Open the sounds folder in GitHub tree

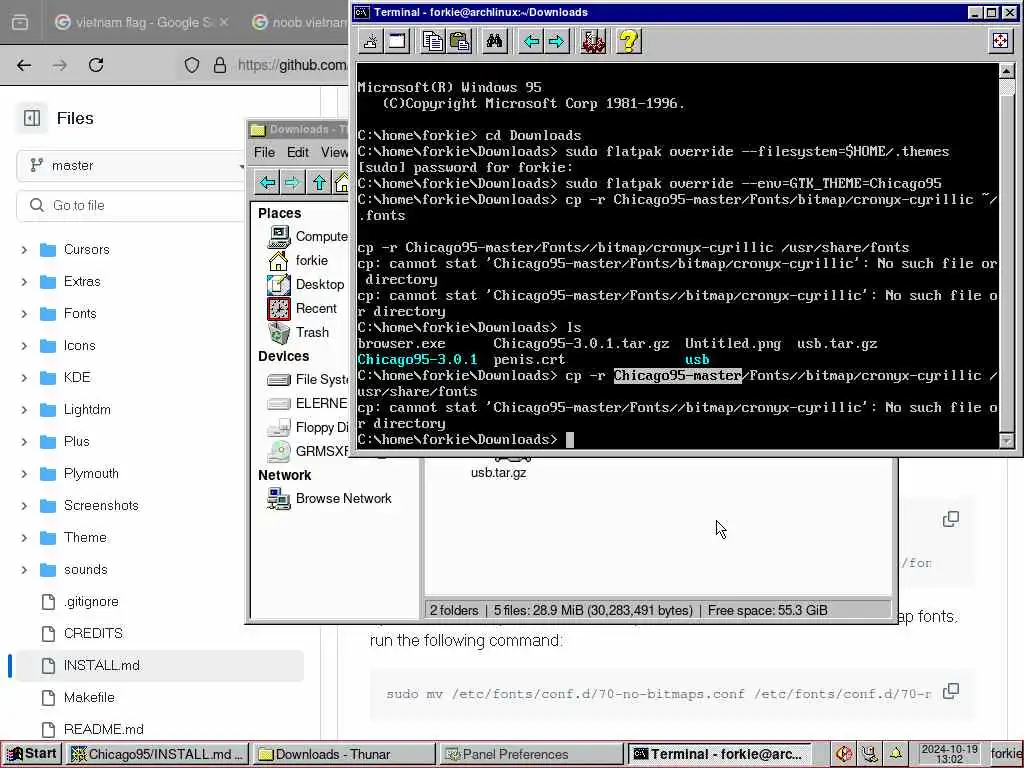tap(86, 569)
